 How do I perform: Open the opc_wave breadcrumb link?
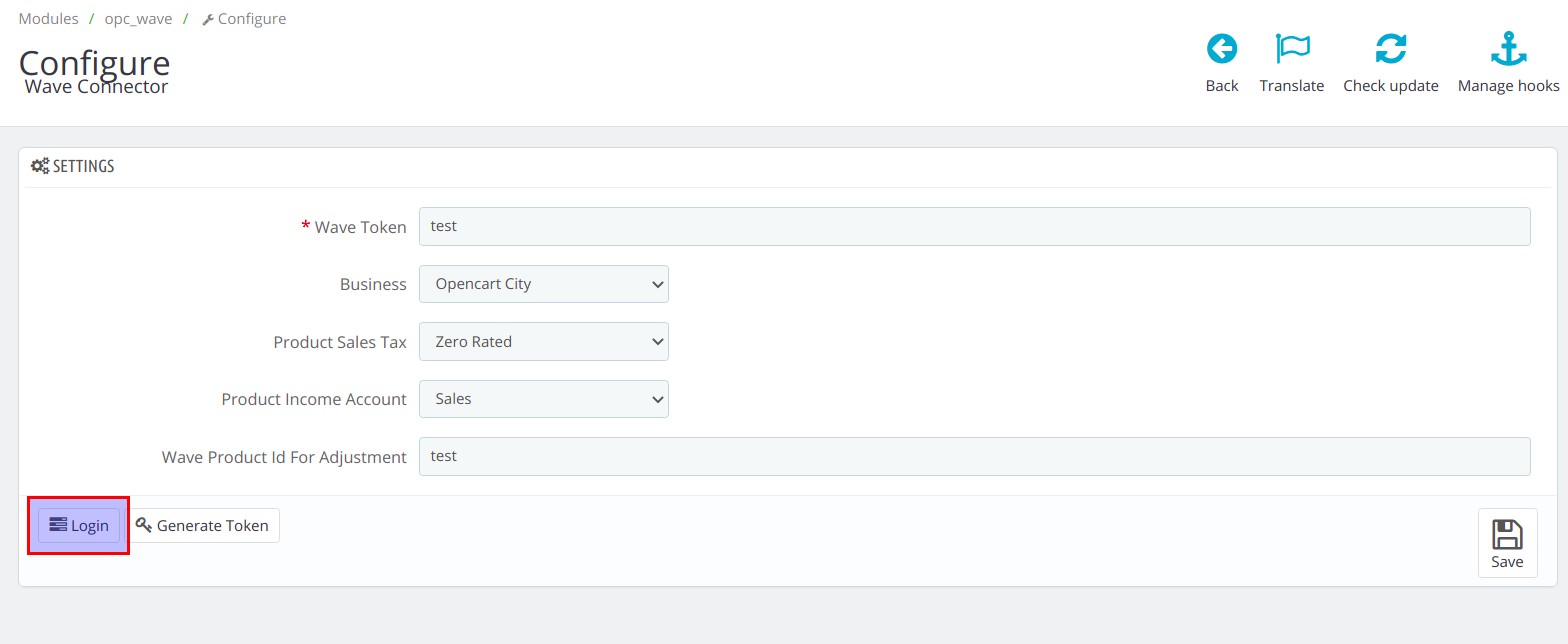coord(138,19)
